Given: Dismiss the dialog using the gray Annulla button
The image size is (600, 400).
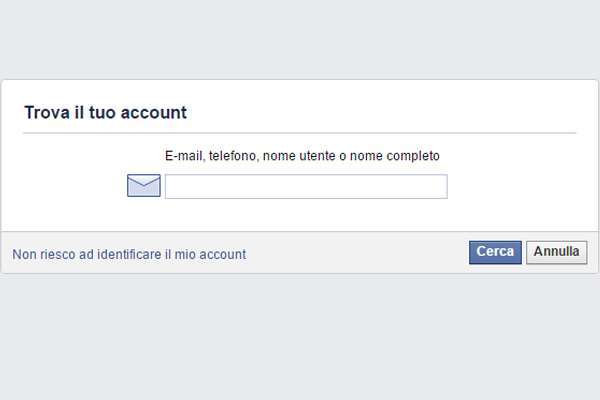Looking at the screenshot, I should pyautogui.click(x=556, y=252).
